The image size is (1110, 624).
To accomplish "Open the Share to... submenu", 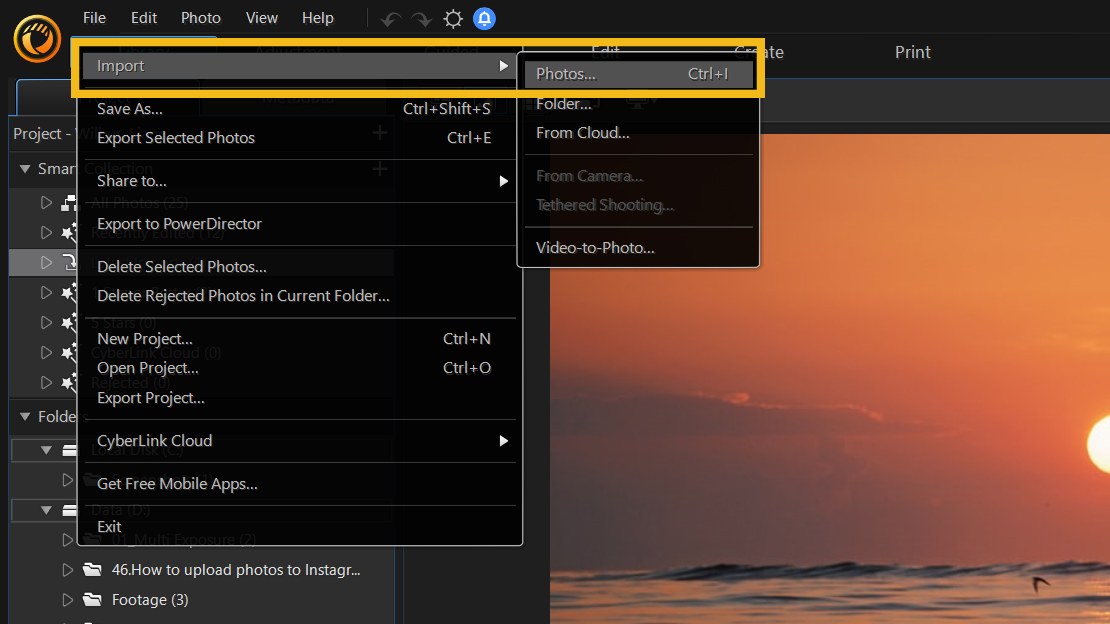I will [300, 181].
